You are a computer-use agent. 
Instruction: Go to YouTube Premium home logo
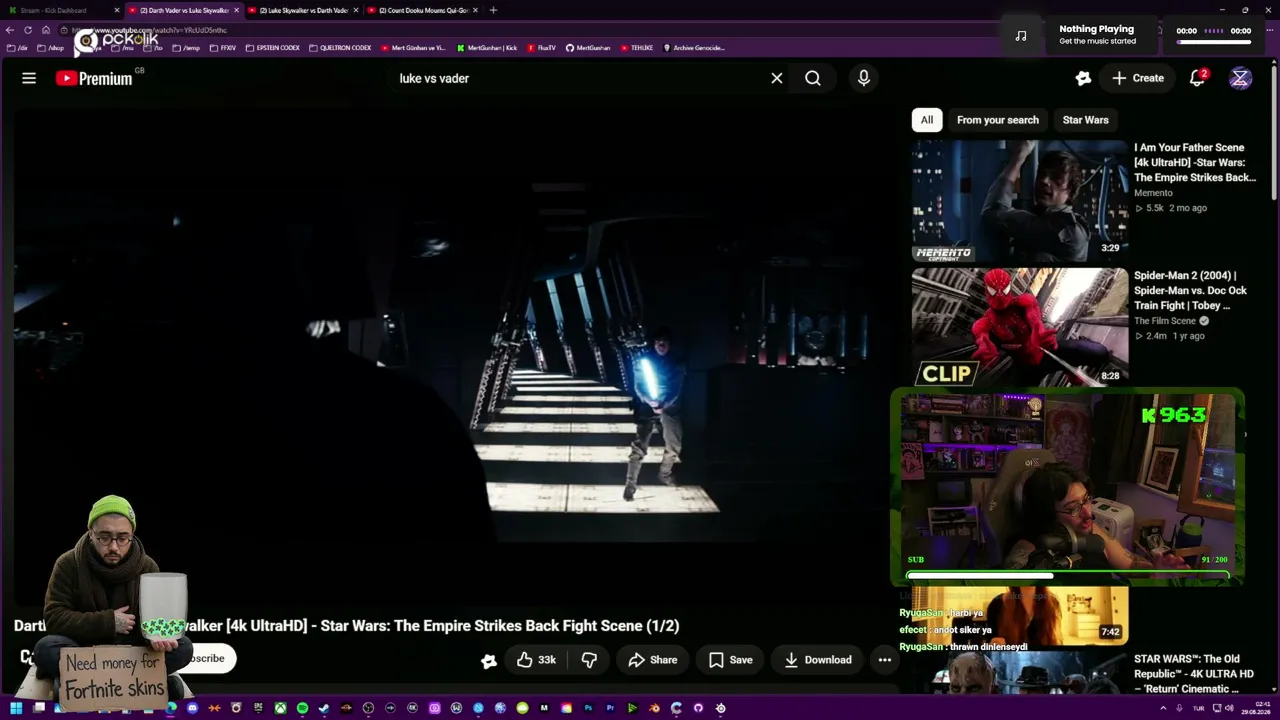click(x=94, y=78)
